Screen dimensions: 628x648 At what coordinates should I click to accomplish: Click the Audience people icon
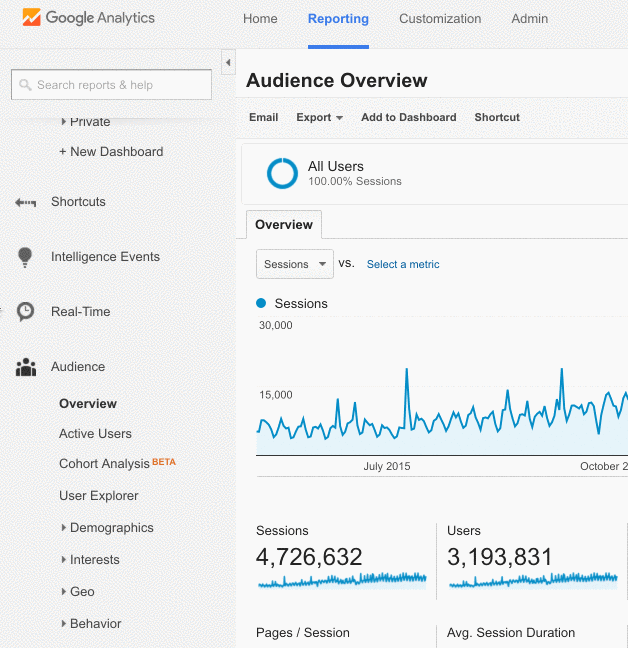pyautogui.click(x=26, y=367)
